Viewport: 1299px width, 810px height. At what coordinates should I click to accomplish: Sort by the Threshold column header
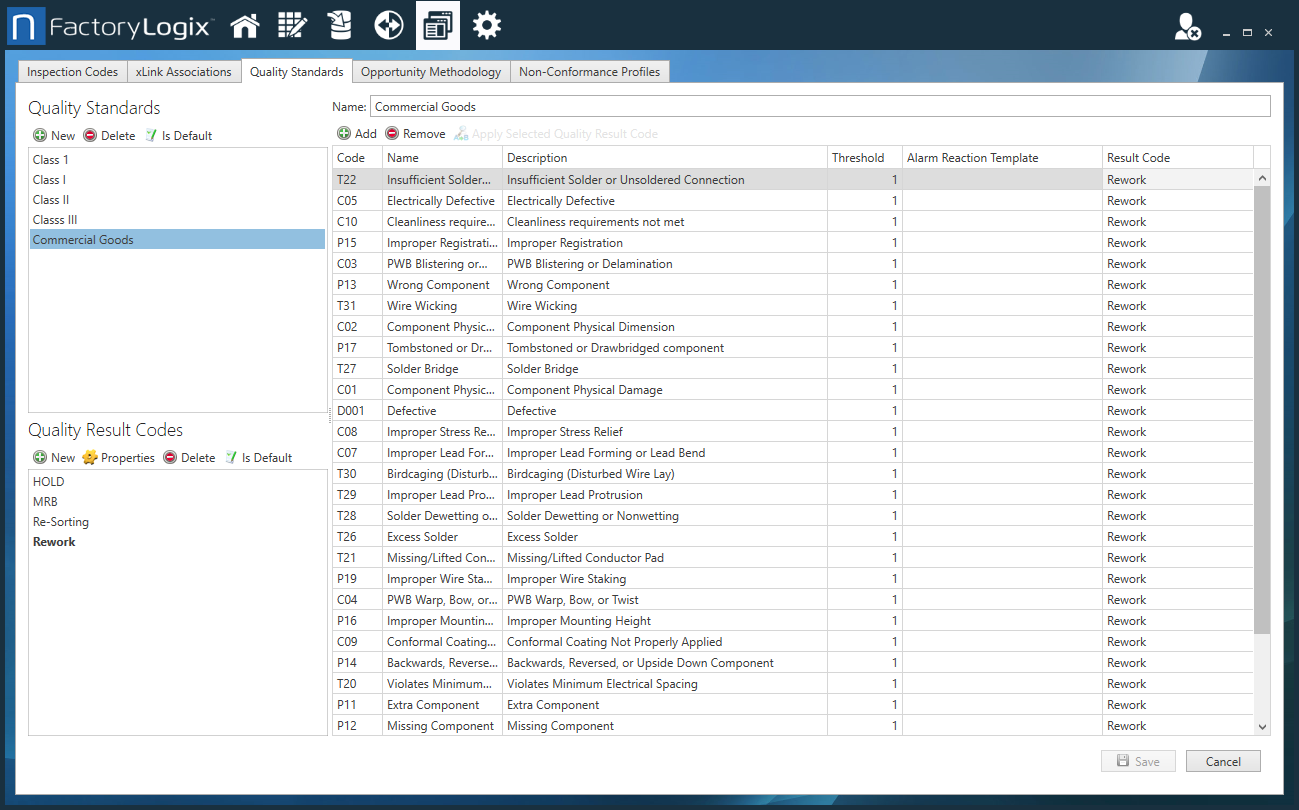click(x=857, y=158)
